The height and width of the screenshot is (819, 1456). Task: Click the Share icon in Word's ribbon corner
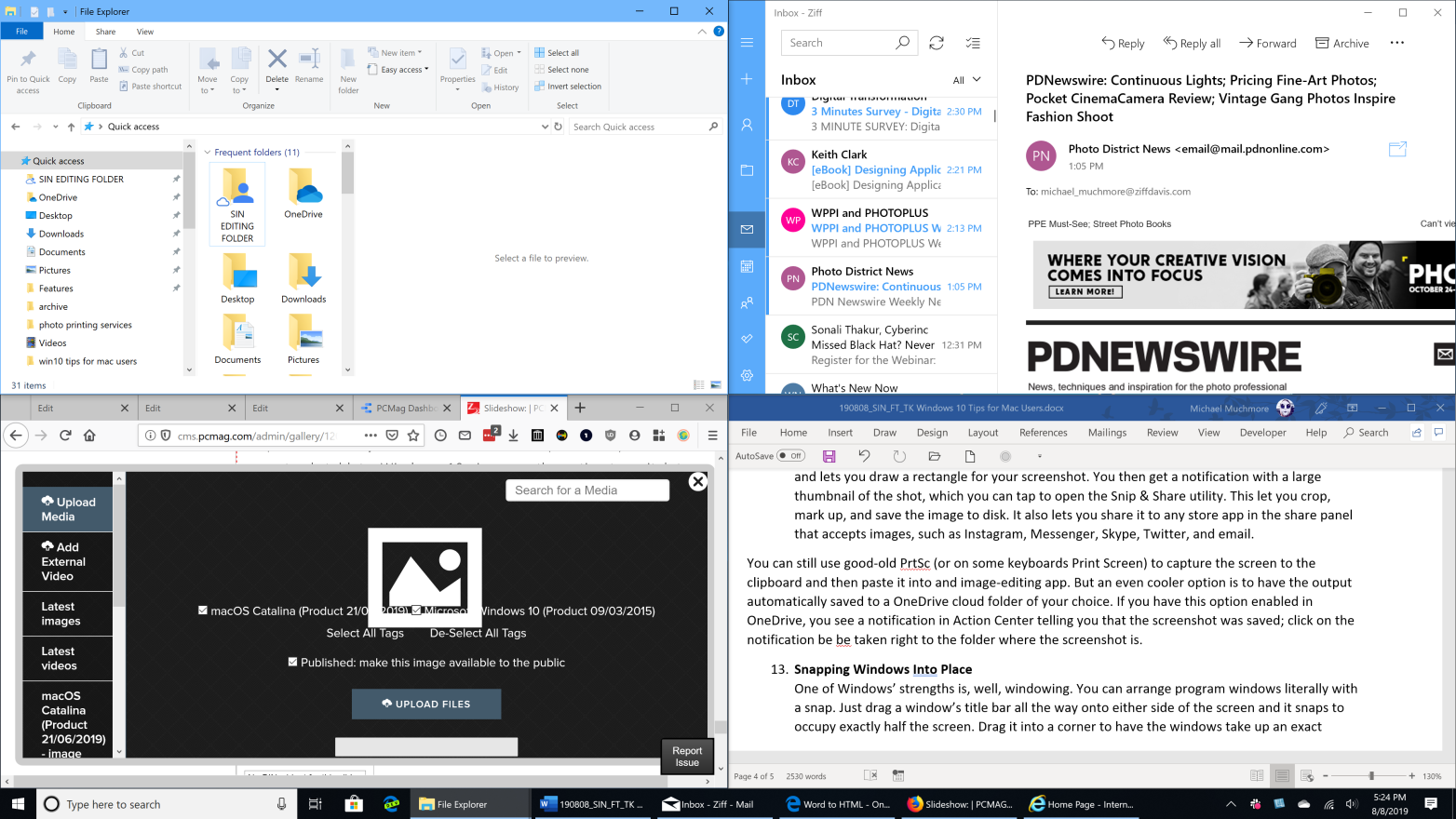click(1417, 432)
